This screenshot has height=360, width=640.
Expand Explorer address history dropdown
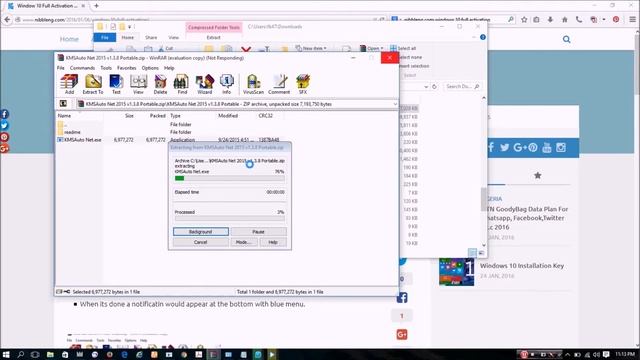point(426,87)
